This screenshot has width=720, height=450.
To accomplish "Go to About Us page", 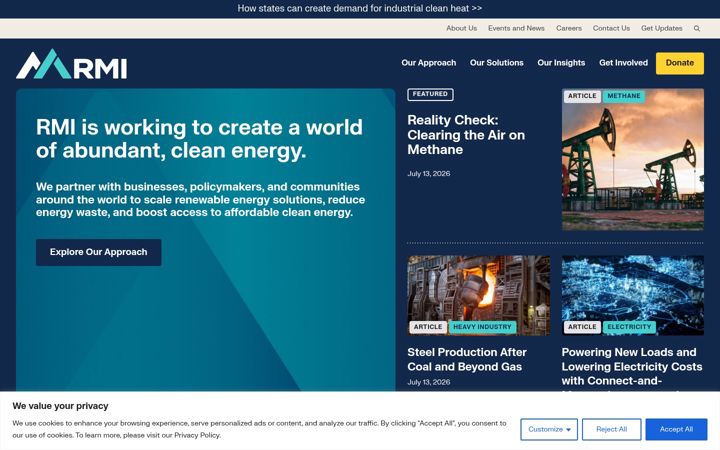I will tap(461, 28).
